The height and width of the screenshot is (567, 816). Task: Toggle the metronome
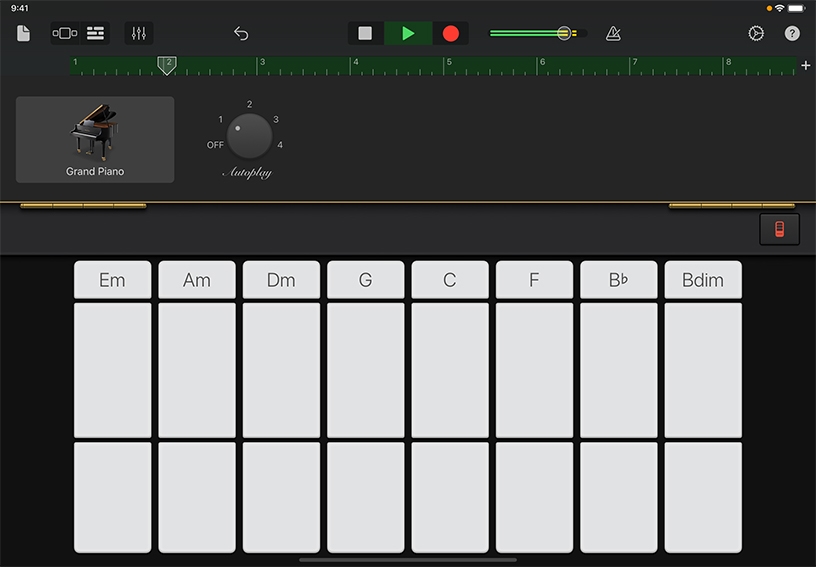pyautogui.click(x=613, y=33)
